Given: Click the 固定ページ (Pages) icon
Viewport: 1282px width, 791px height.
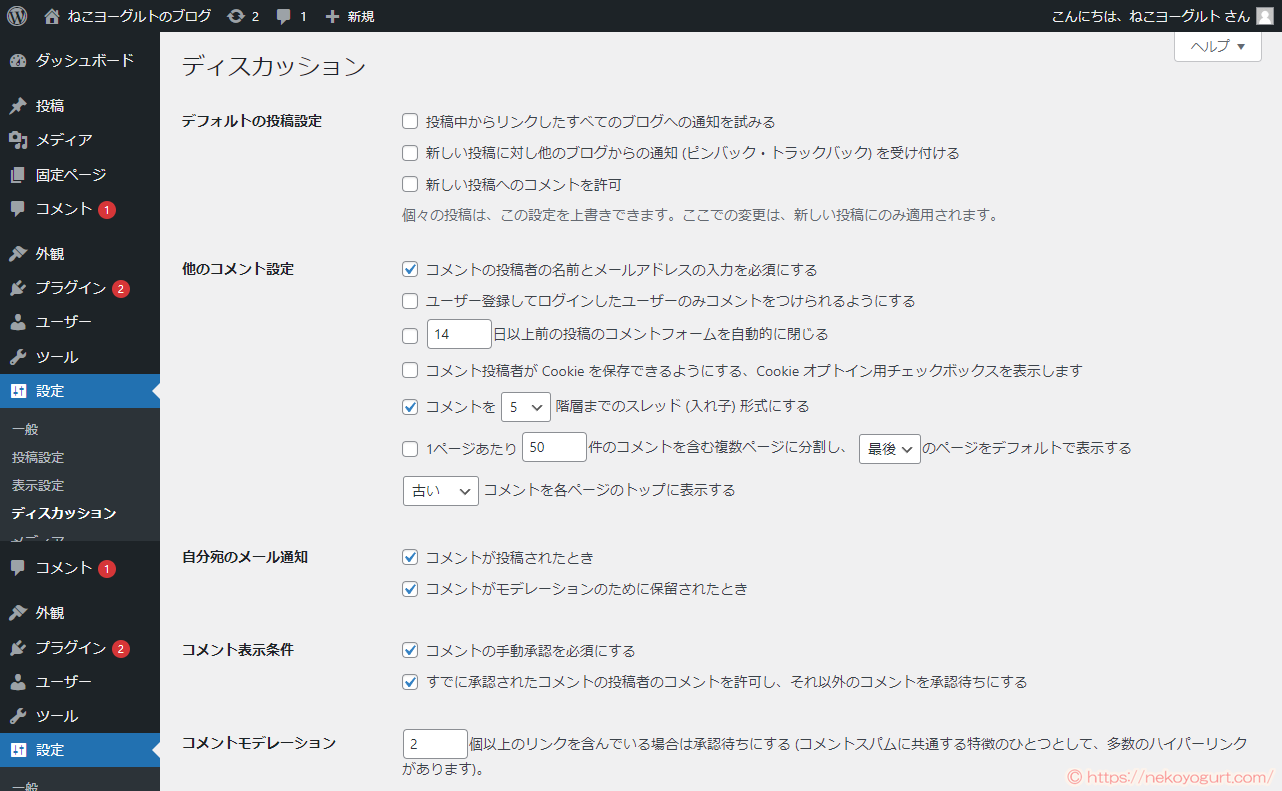Looking at the screenshot, I should pyautogui.click(x=18, y=174).
